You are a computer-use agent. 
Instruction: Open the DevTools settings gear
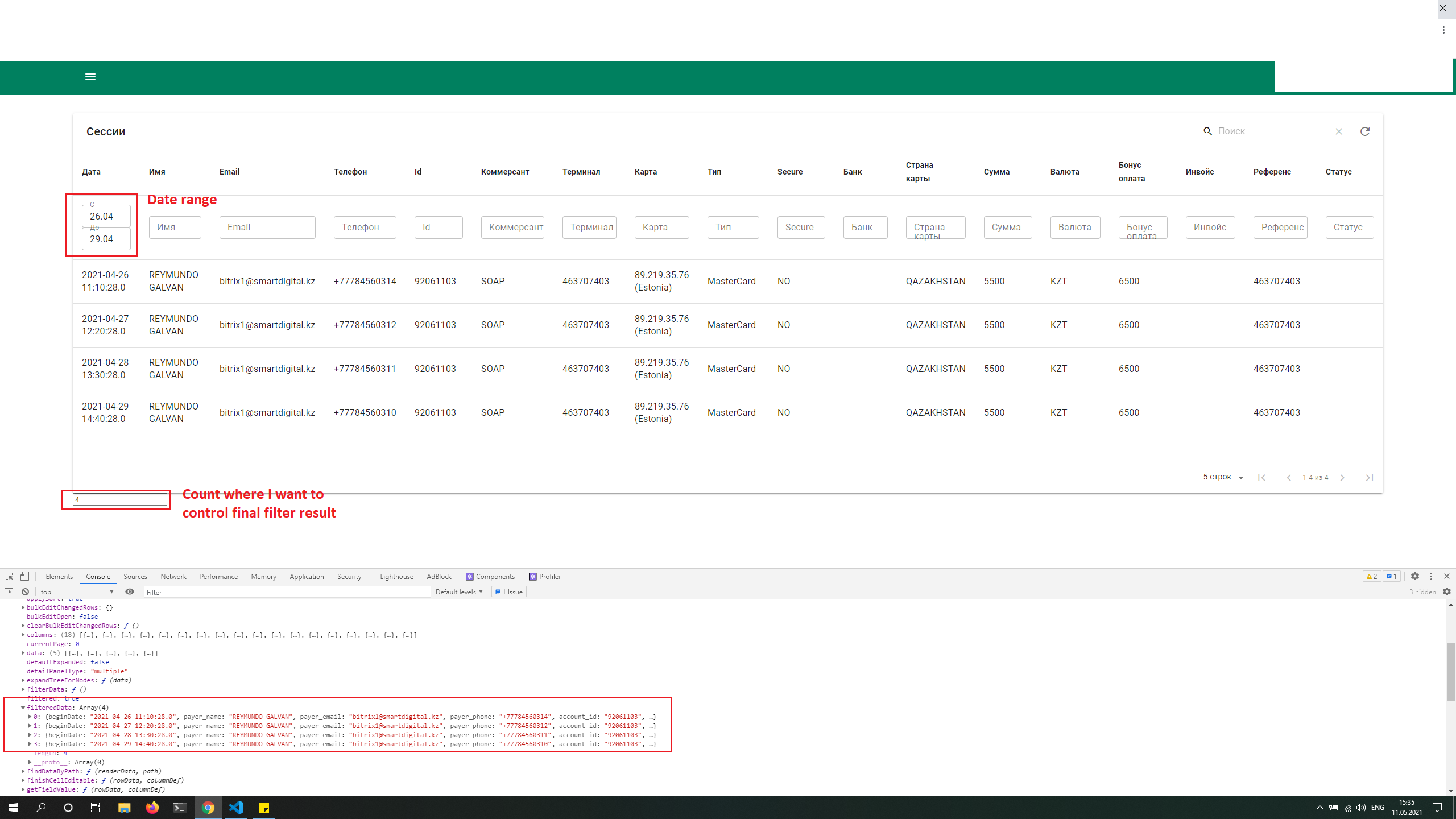[x=1414, y=576]
